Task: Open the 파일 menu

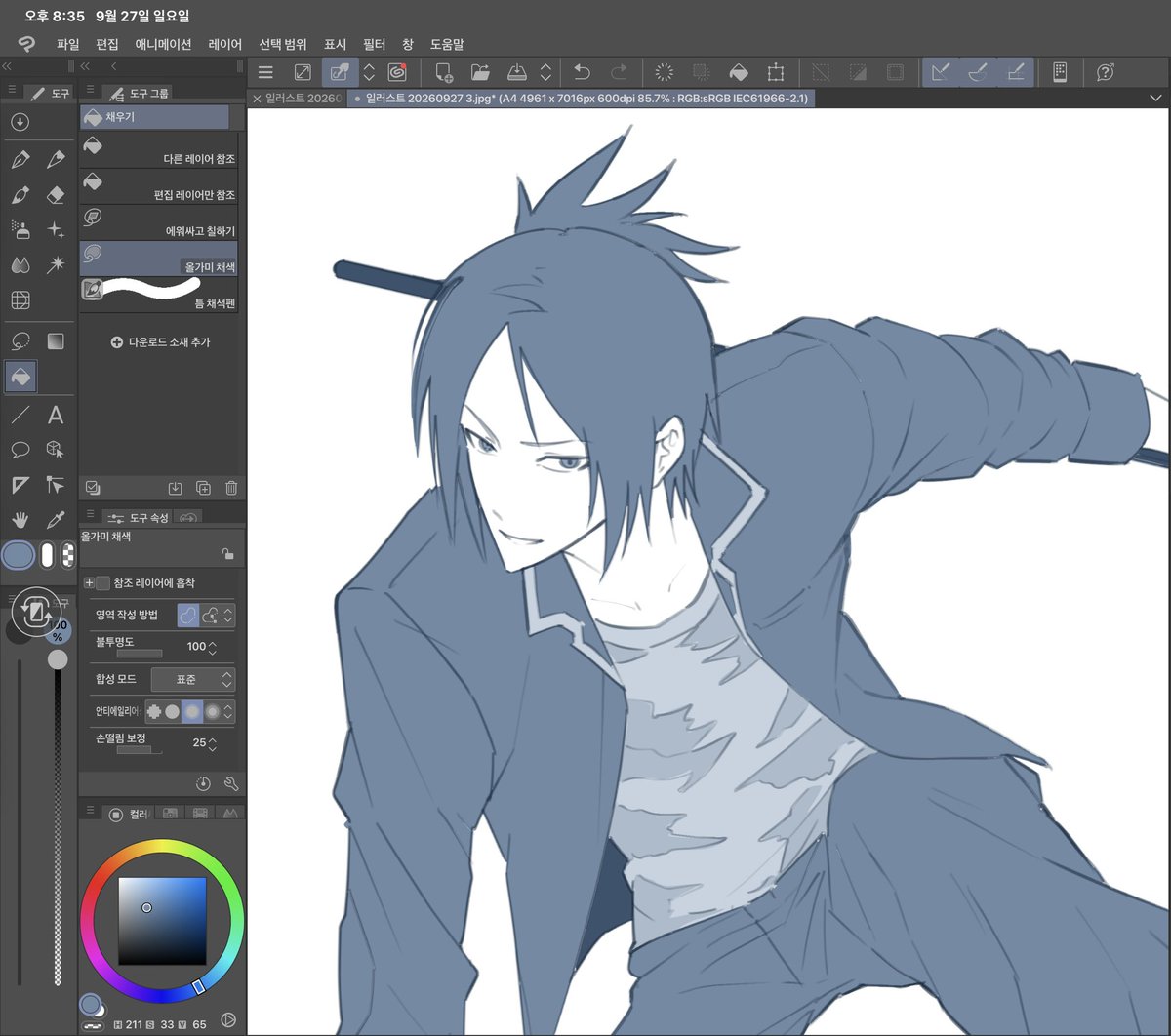Action: 67,44
